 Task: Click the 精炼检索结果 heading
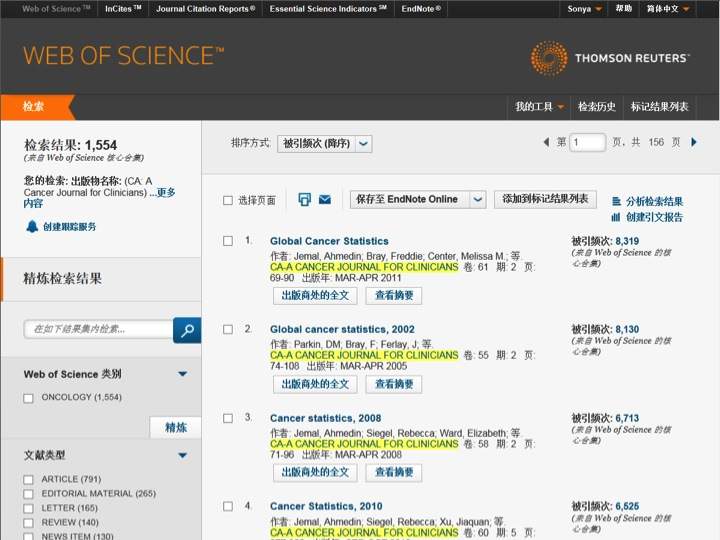(62, 279)
